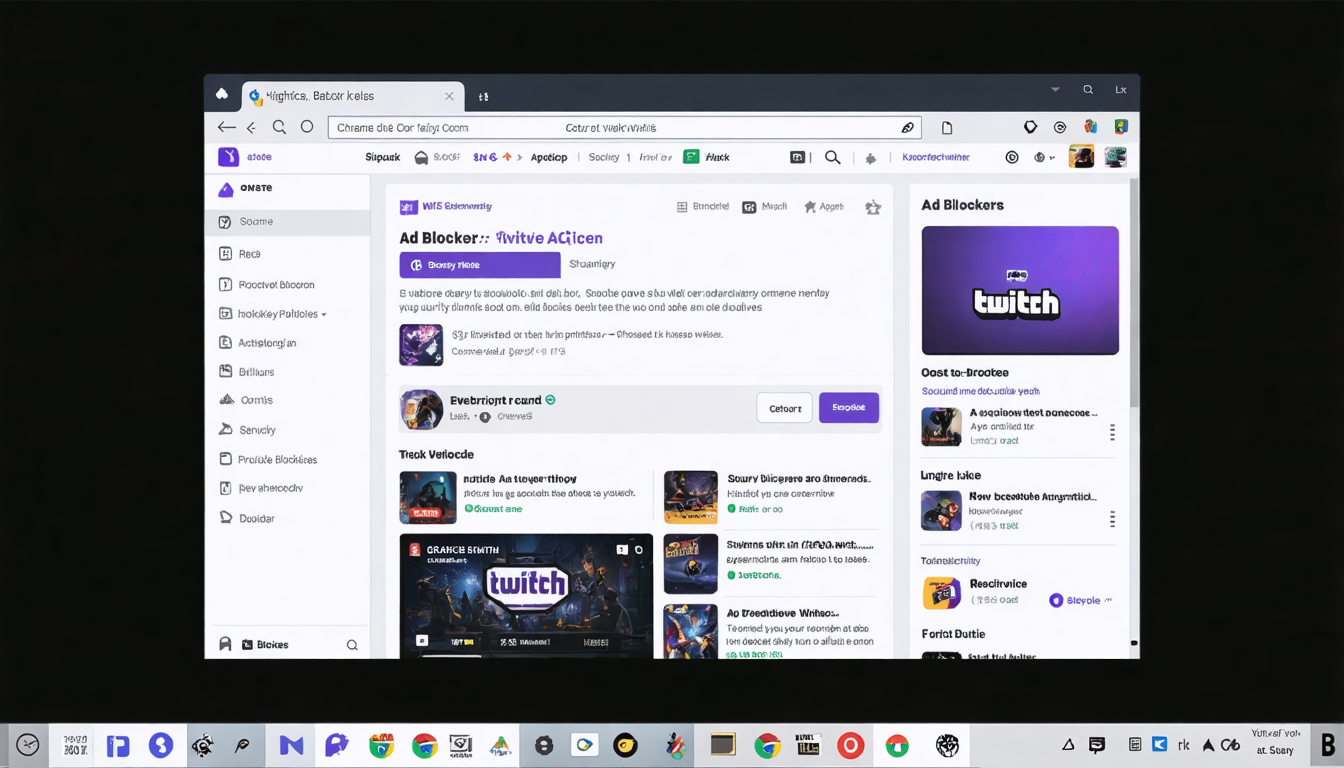Open the Oost to-Brootee link in Ad Blockers panel

[x=966, y=372]
